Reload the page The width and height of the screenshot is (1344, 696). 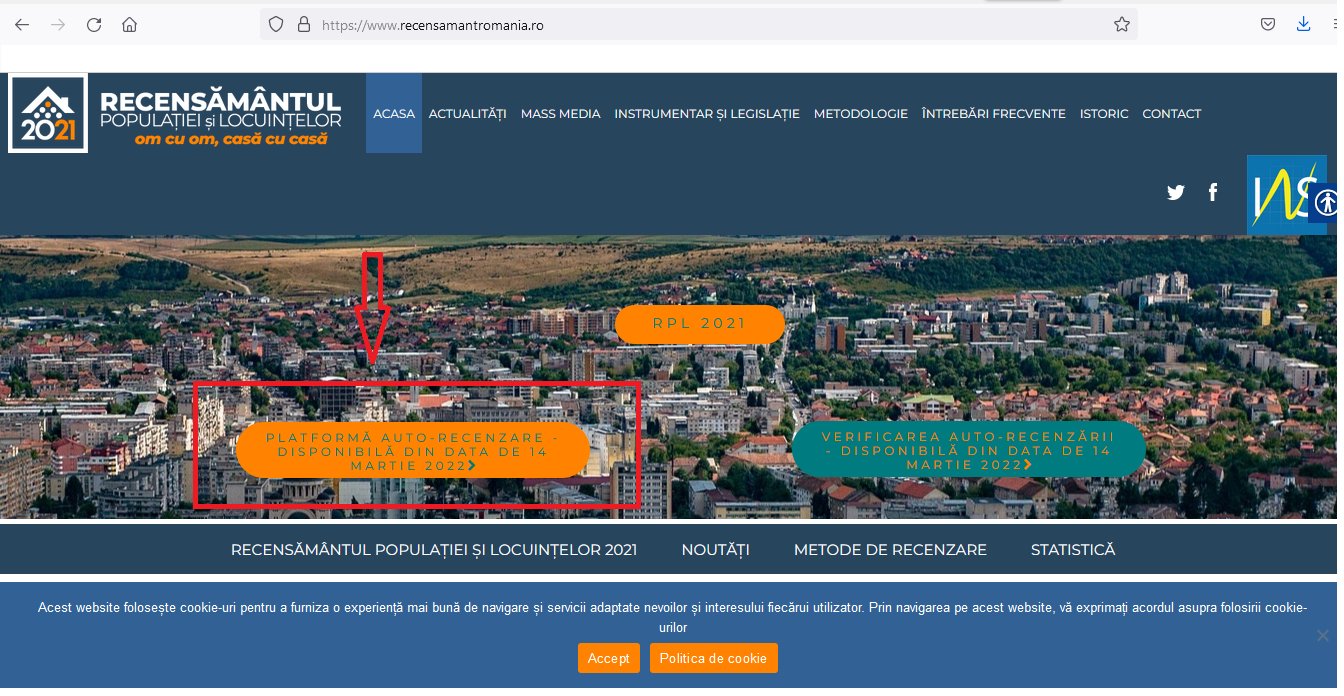tap(93, 24)
